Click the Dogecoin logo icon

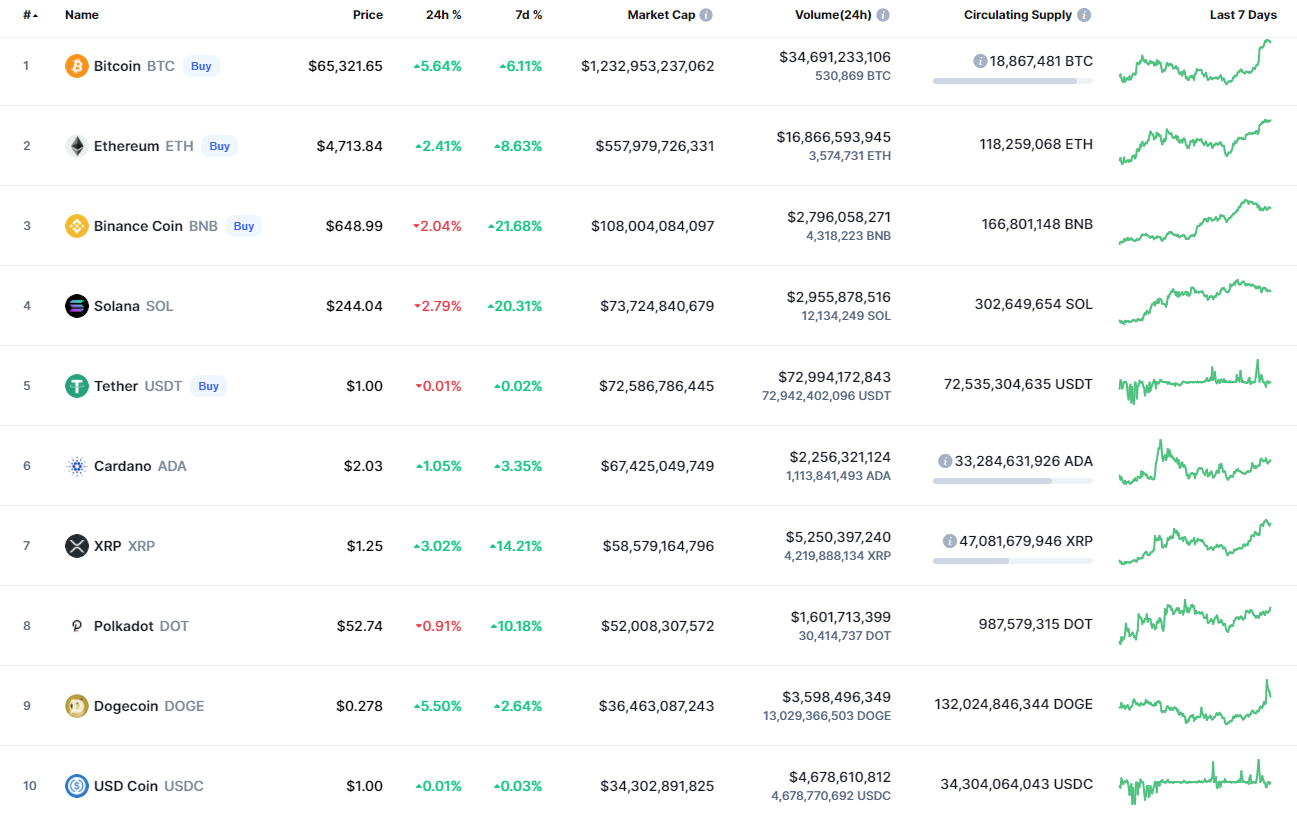77,706
